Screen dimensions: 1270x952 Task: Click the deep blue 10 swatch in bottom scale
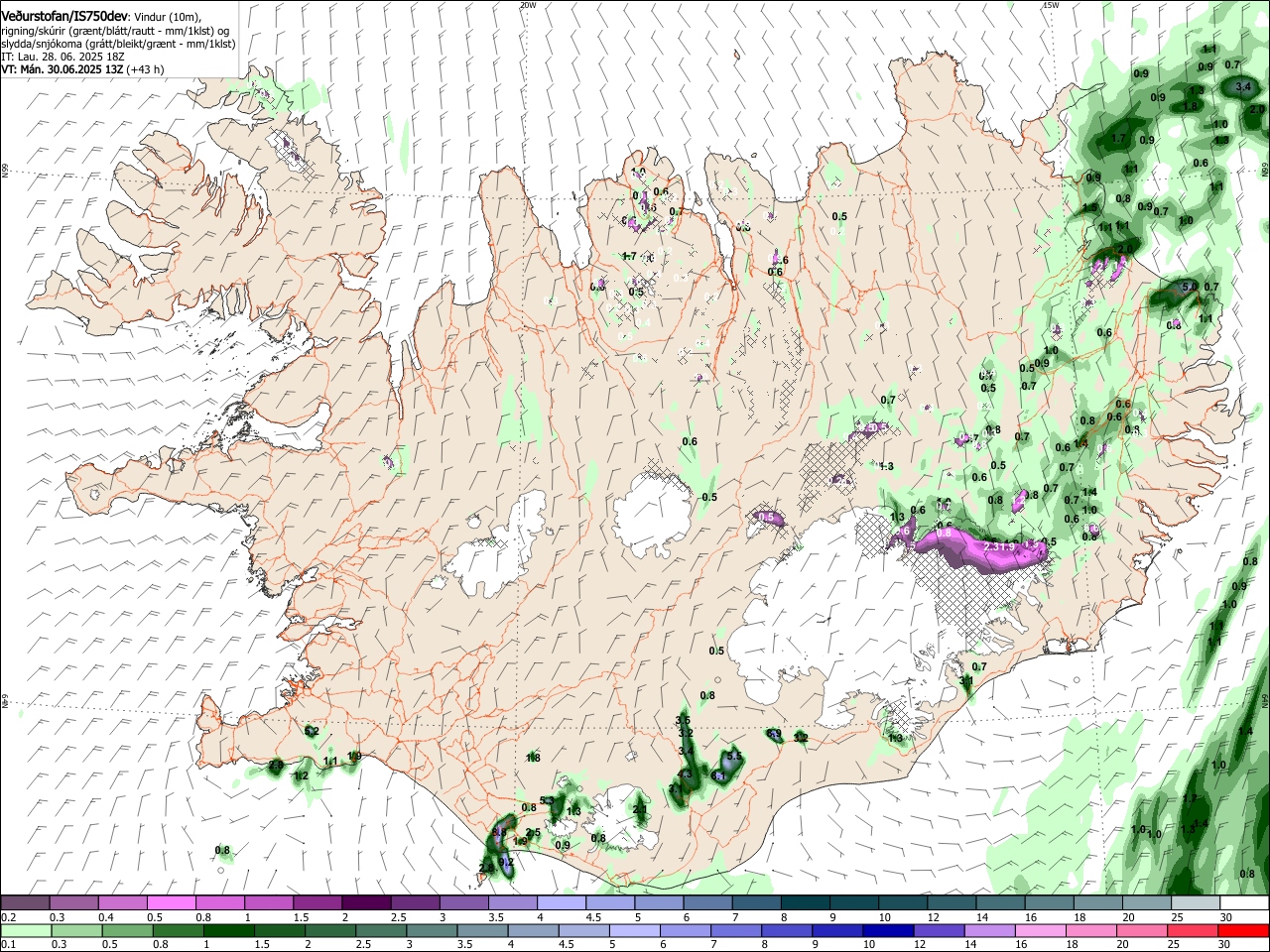(x=886, y=931)
